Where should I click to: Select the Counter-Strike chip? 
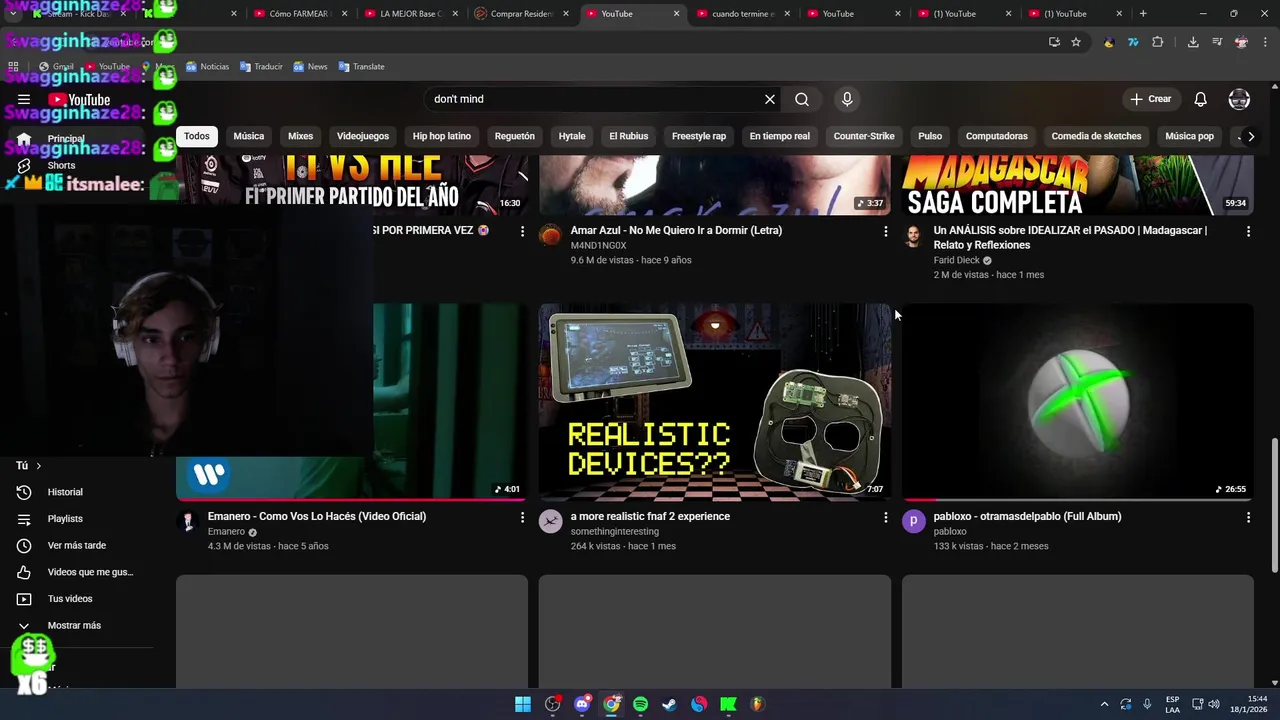(864, 136)
